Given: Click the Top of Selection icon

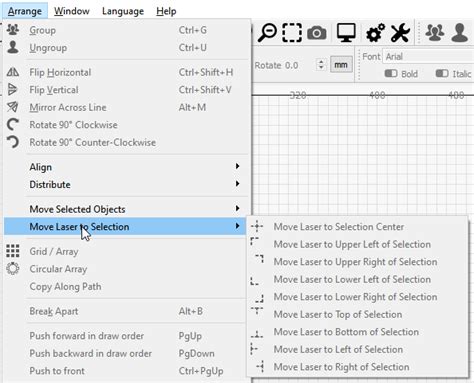Looking at the screenshot, I should pyautogui.click(x=257, y=311).
